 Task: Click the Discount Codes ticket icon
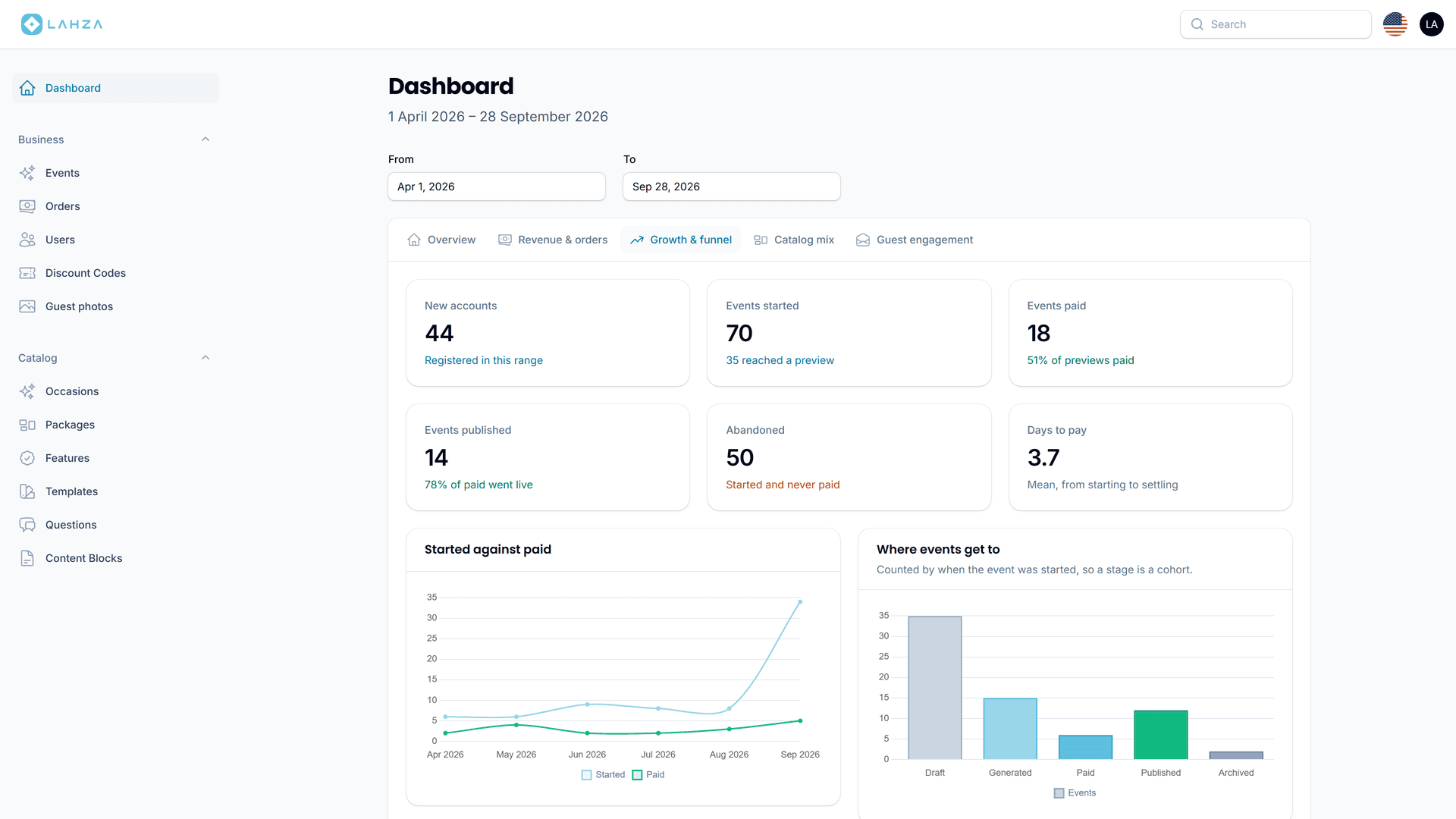click(x=27, y=273)
